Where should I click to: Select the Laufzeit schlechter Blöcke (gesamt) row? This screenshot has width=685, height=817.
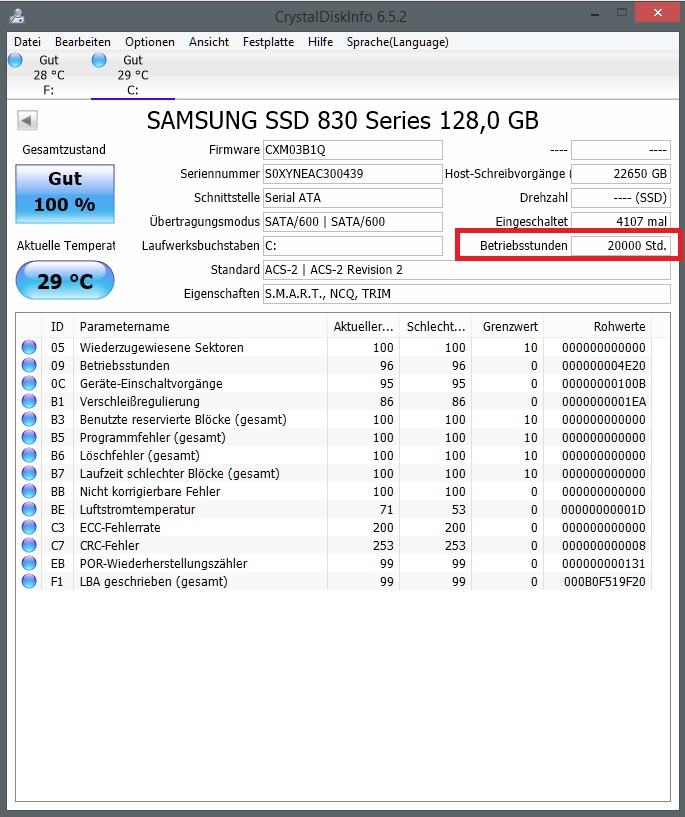point(333,473)
